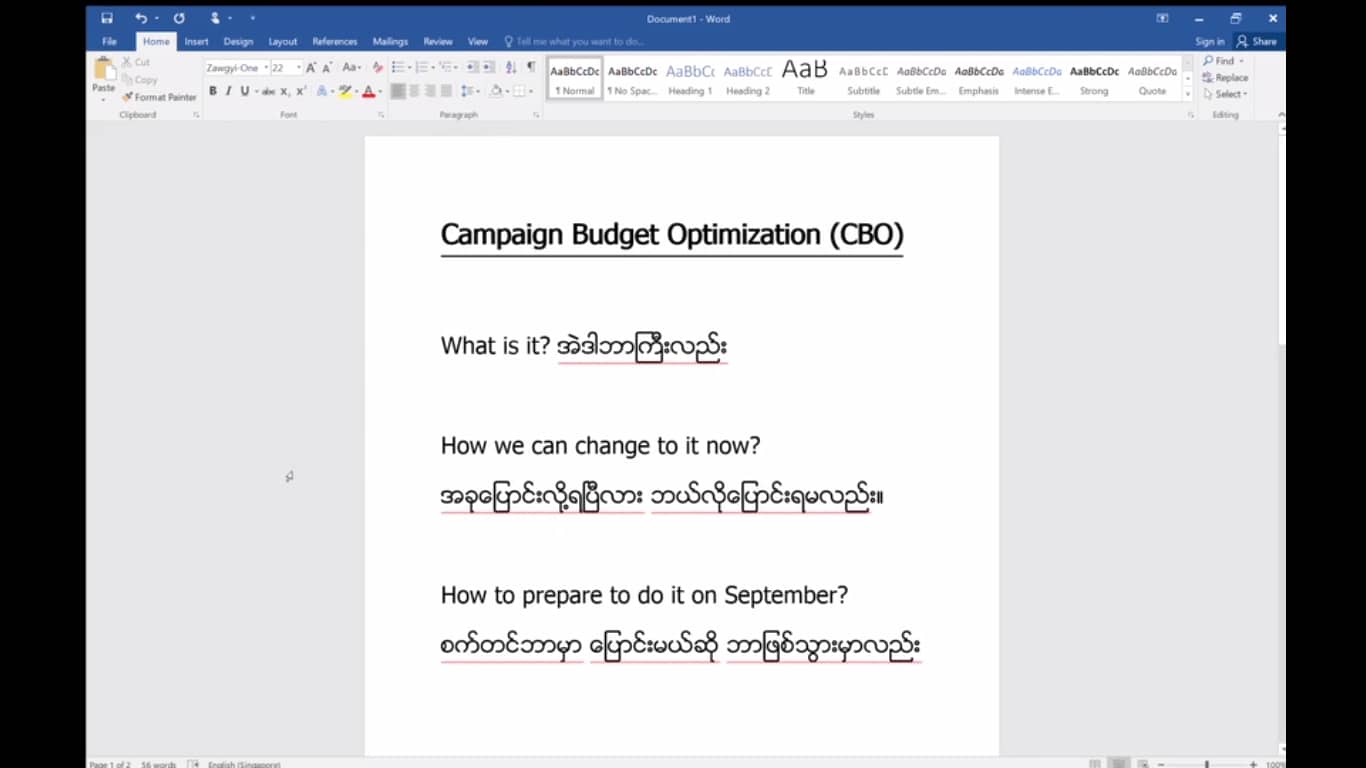Apply the paragraph Shading color
1366x768 pixels.
(x=495, y=91)
